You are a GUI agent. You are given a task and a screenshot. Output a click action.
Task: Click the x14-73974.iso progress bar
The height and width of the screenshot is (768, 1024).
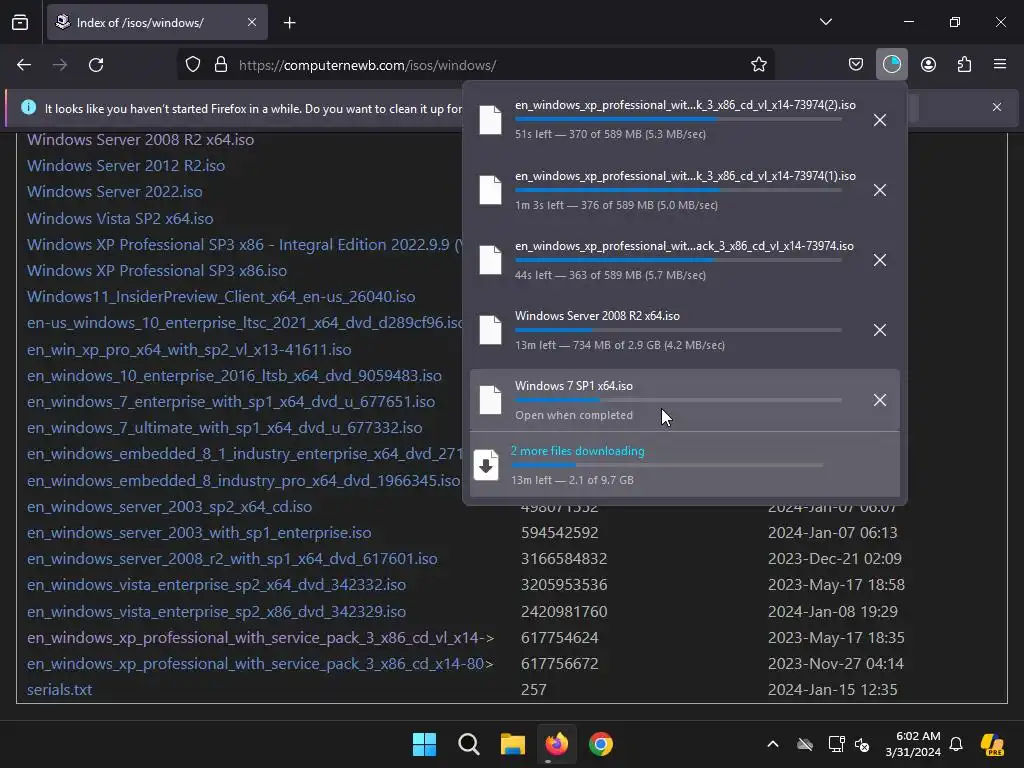tap(678, 261)
